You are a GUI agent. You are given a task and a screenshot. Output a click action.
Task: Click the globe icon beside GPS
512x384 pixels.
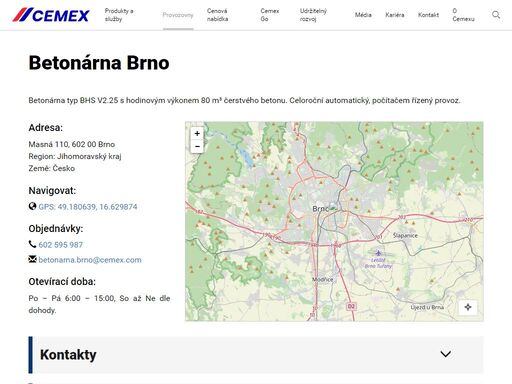pyautogui.click(x=32, y=206)
